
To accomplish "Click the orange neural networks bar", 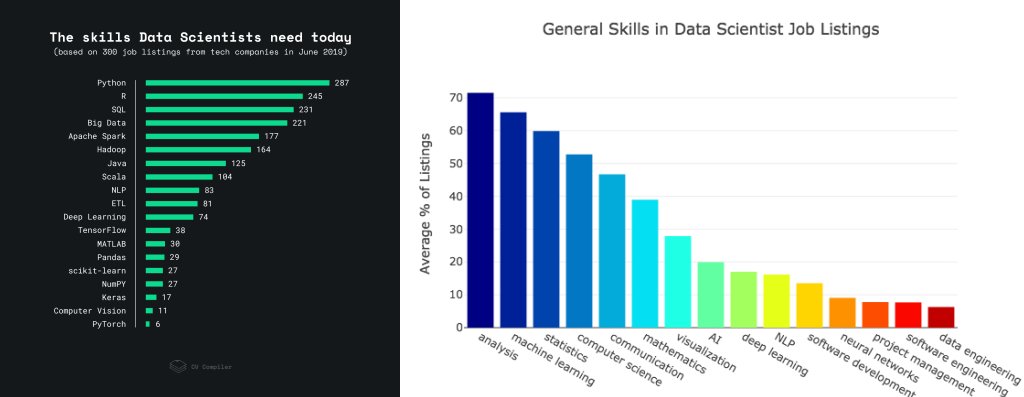I will 842,312.
